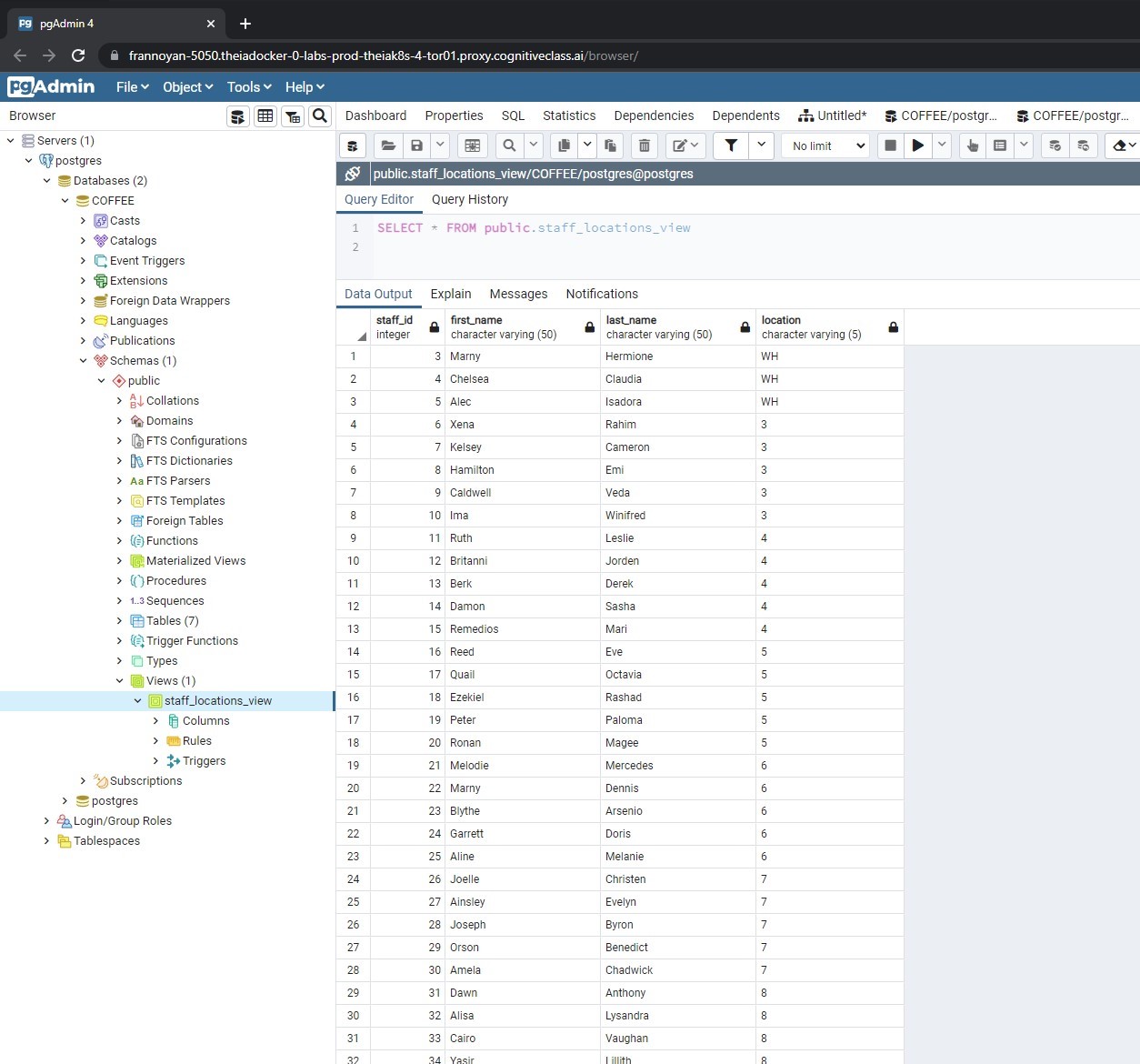Click the lock icon on first_name column
Image resolution: width=1140 pixels, height=1064 pixels.
pos(589,326)
